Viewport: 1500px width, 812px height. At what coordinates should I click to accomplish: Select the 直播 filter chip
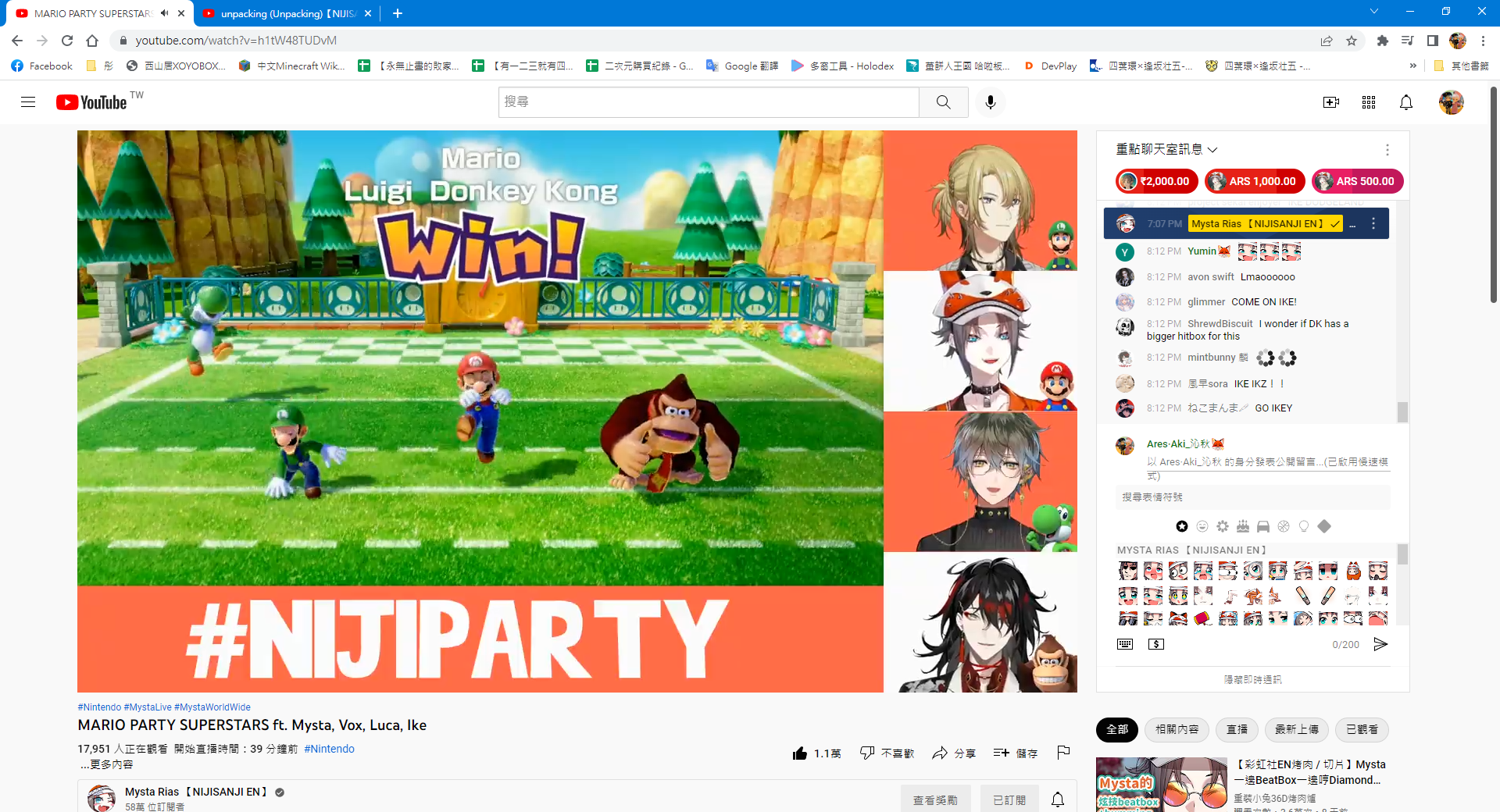[1237, 729]
